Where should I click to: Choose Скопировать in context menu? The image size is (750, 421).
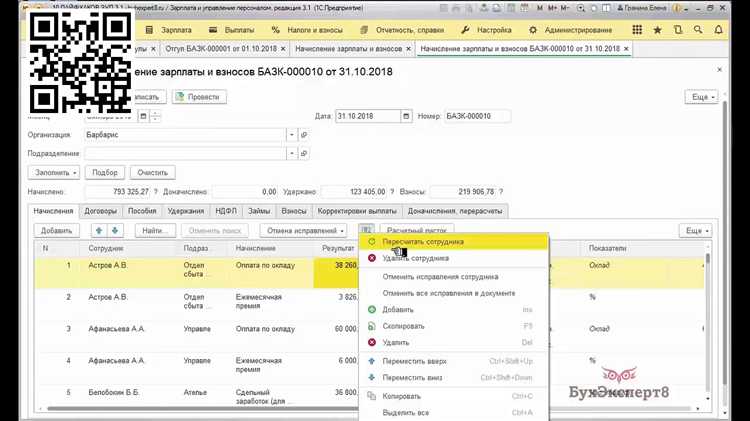(x=453, y=326)
